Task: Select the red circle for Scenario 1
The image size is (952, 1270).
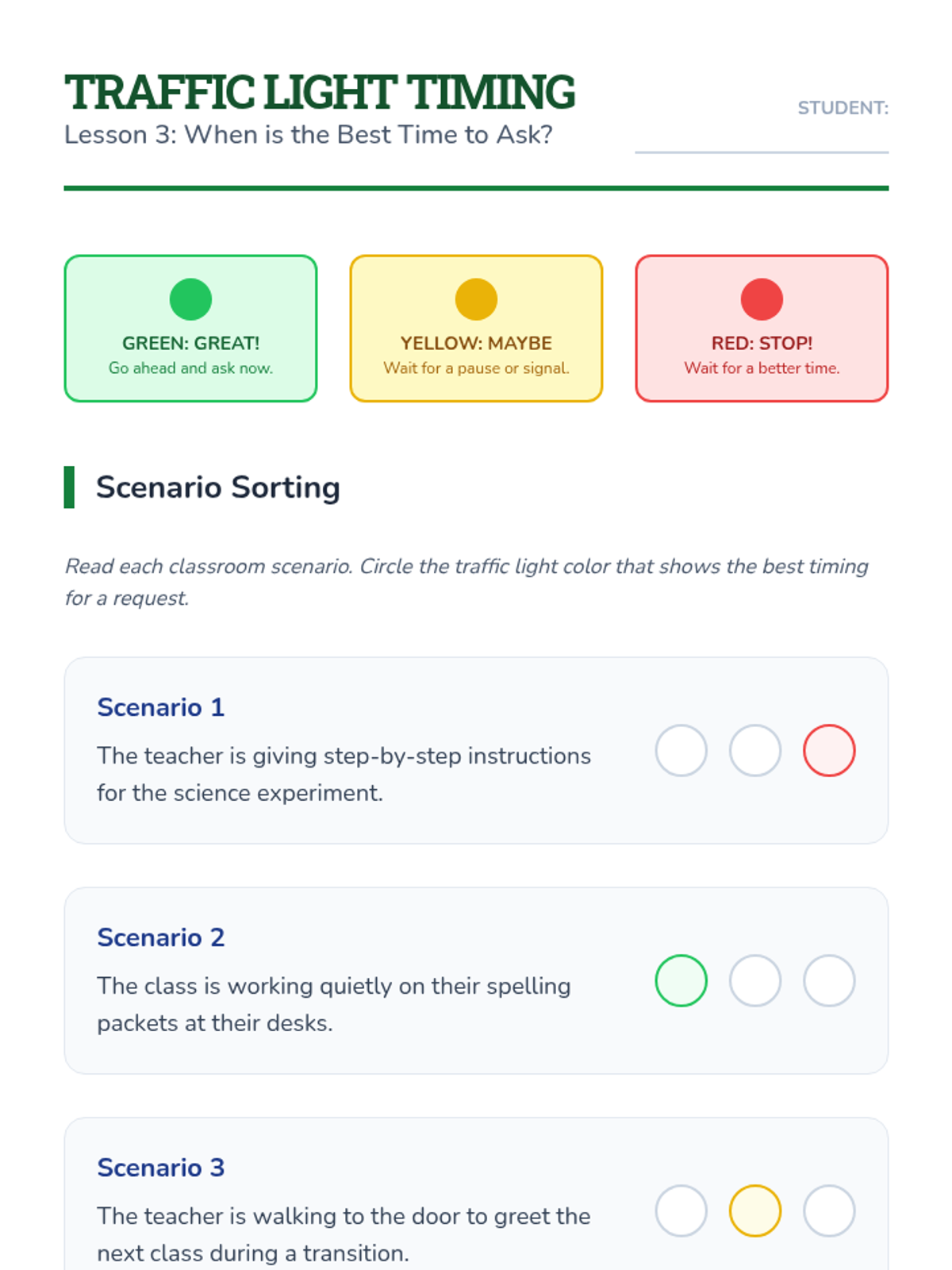Action: pos(829,750)
